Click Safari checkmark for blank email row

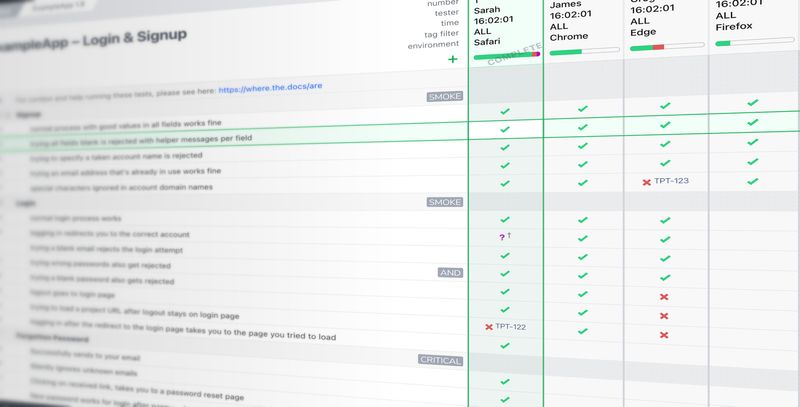pyautogui.click(x=505, y=255)
